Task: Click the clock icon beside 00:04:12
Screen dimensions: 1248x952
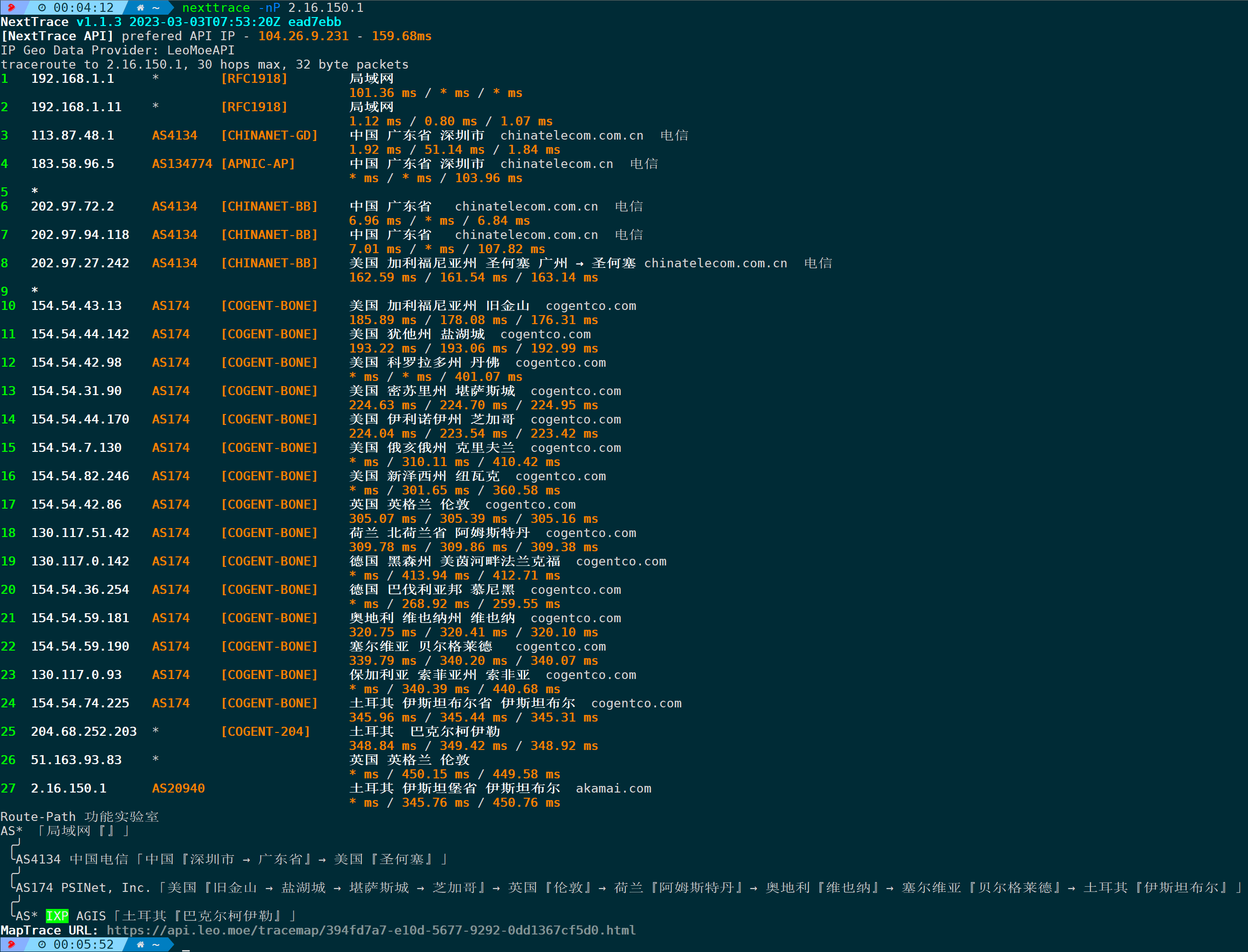Action: [42, 8]
